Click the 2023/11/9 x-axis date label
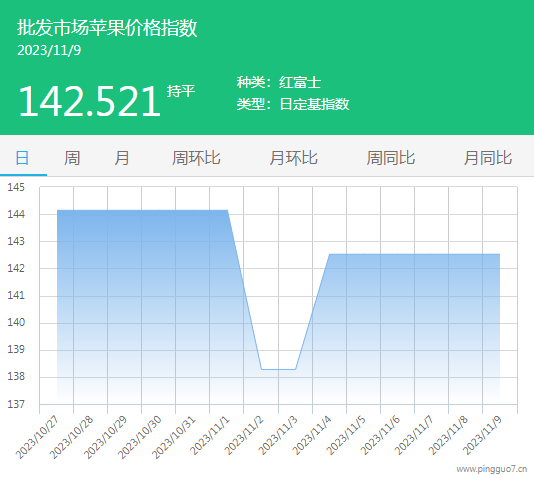Screen dimensions: 534x478 click(x=483, y=435)
